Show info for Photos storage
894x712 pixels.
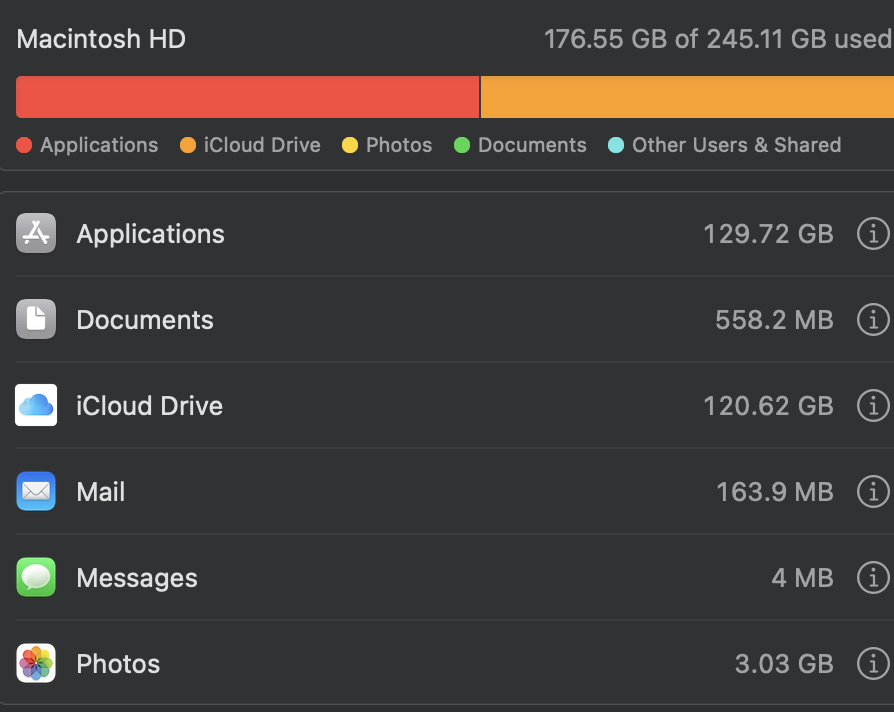tap(873, 664)
